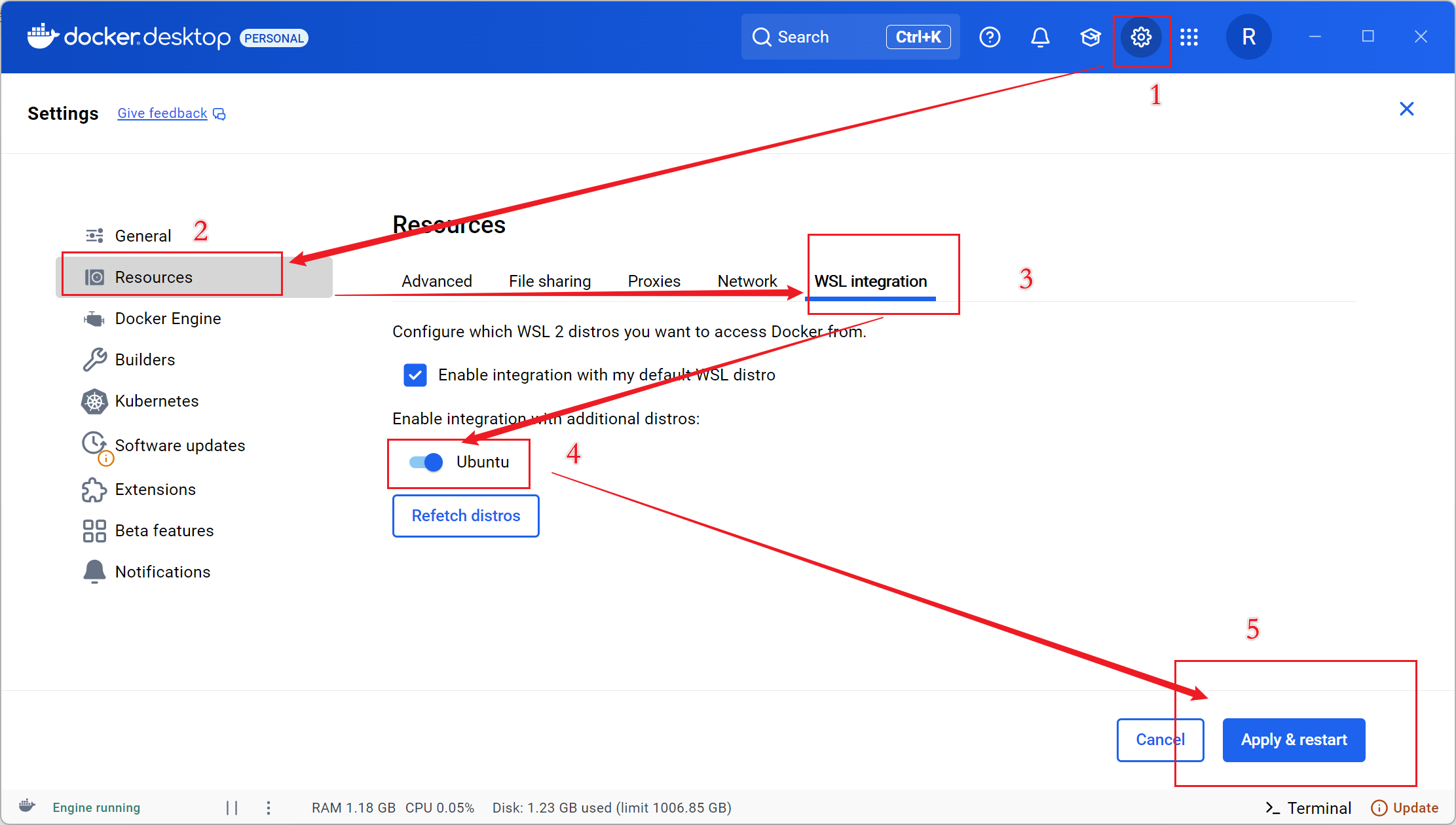This screenshot has width=1456, height=825.
Task: Click the Disk usage status entry
Action: [612, 808]
